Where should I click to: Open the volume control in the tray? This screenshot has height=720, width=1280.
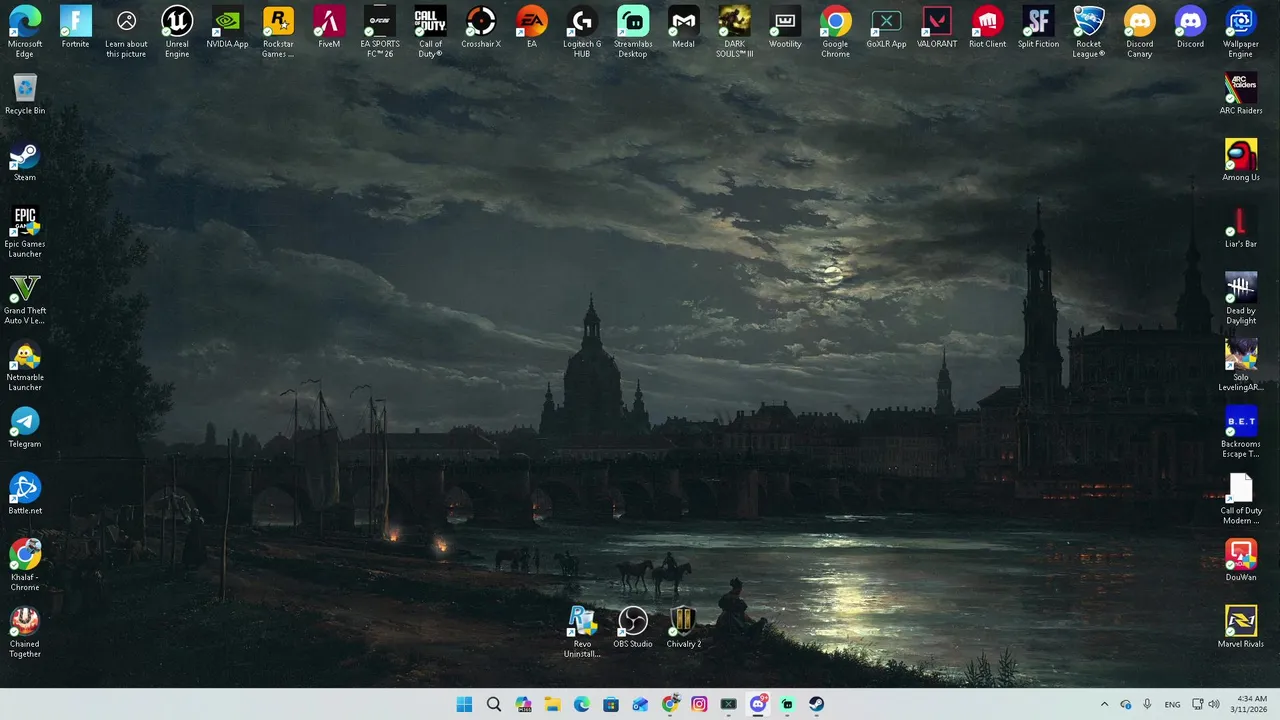pyautogui.click(x=1214, y=704)
